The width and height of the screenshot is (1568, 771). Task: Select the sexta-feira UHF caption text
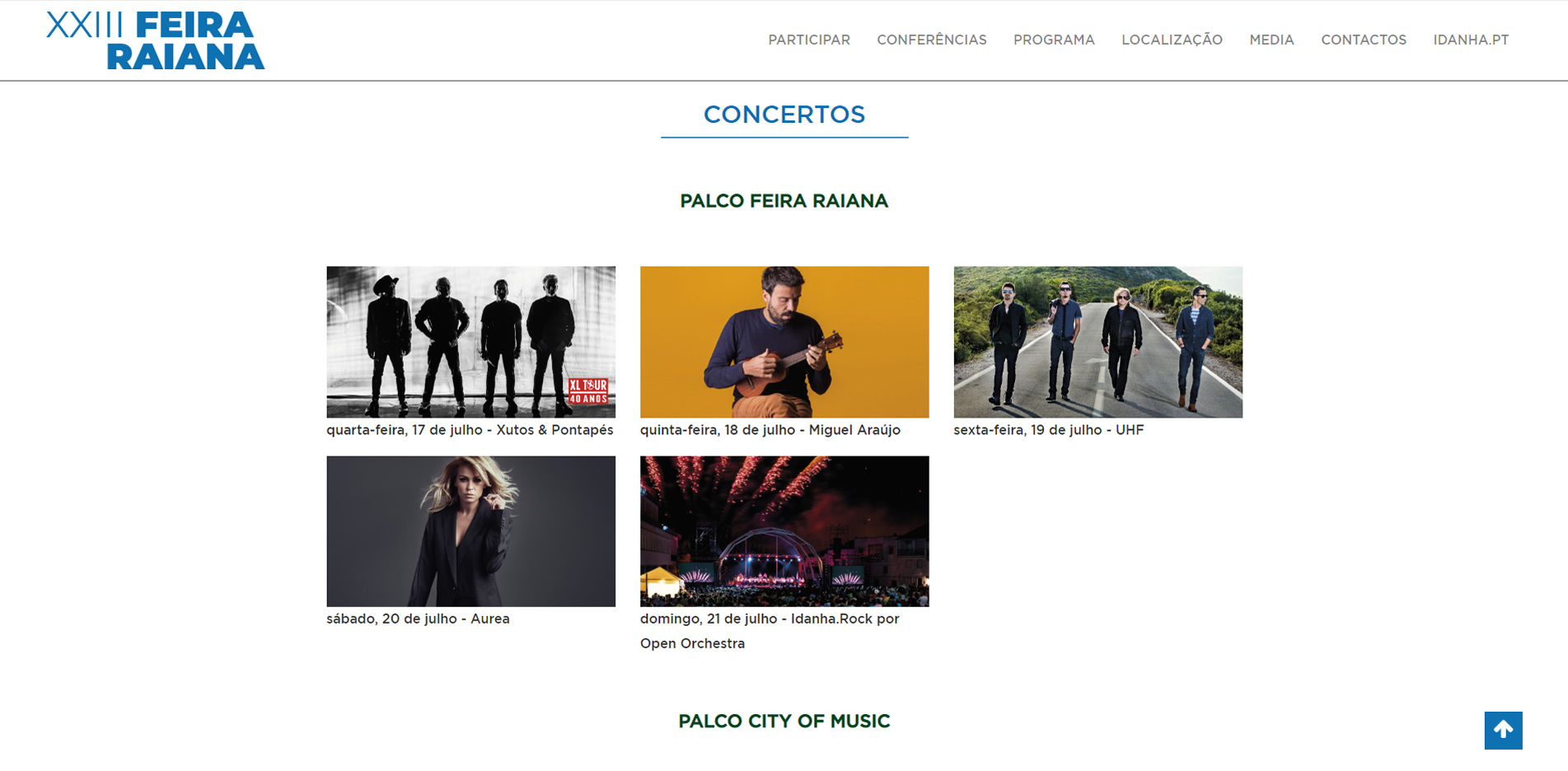coord(1049,430)
